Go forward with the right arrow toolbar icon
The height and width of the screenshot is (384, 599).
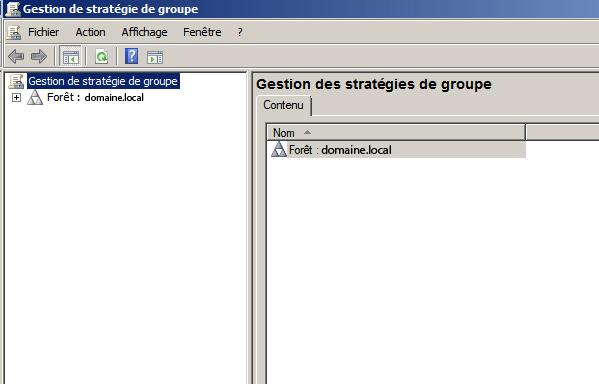pos(39,57)
